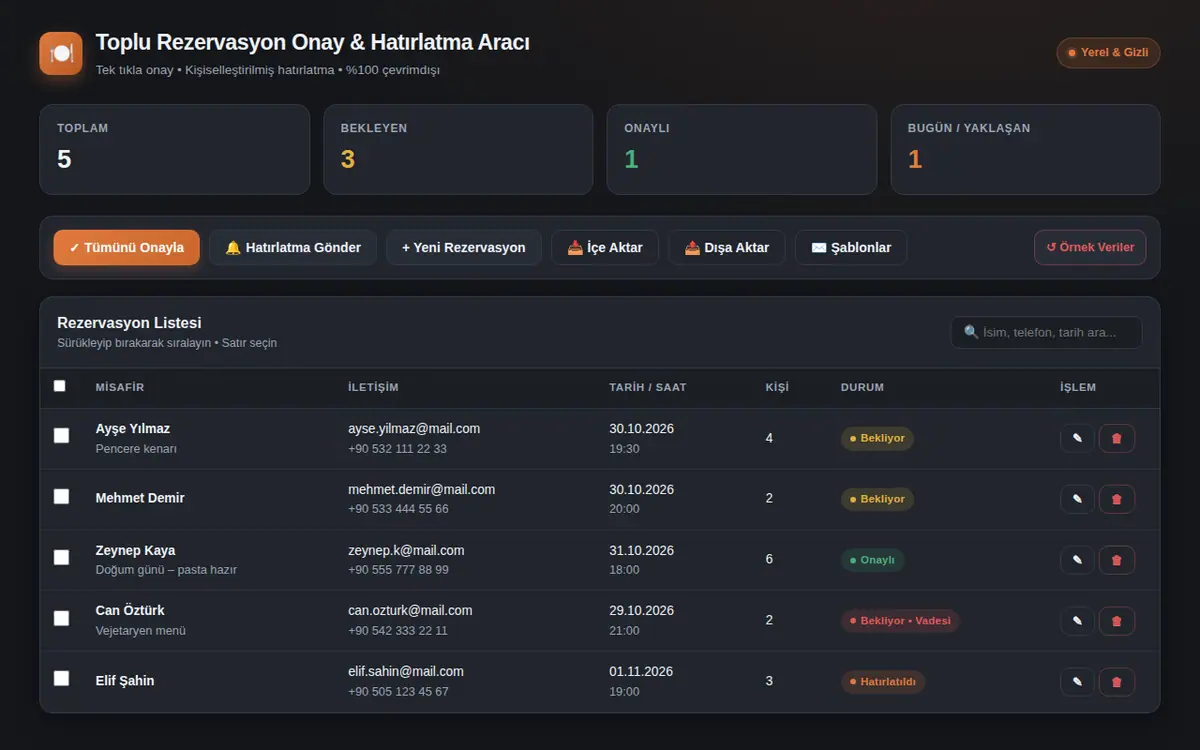This screenshot has height=750, width=1200.
Task: Click the email ayse.yilmaz@mail.com
Action: [x=414, y=428]
